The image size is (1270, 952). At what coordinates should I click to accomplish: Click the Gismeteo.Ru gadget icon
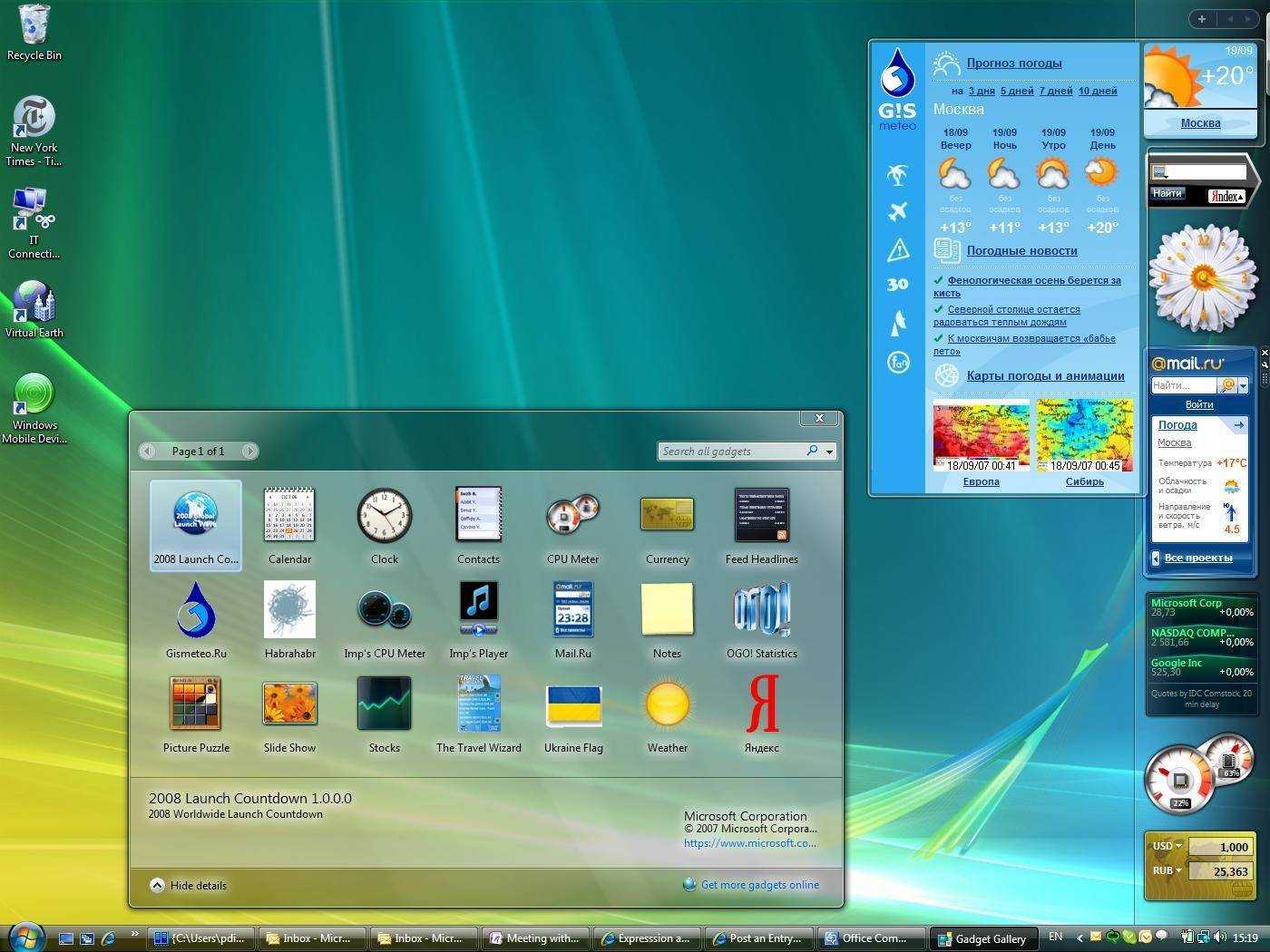pos(195,610)
